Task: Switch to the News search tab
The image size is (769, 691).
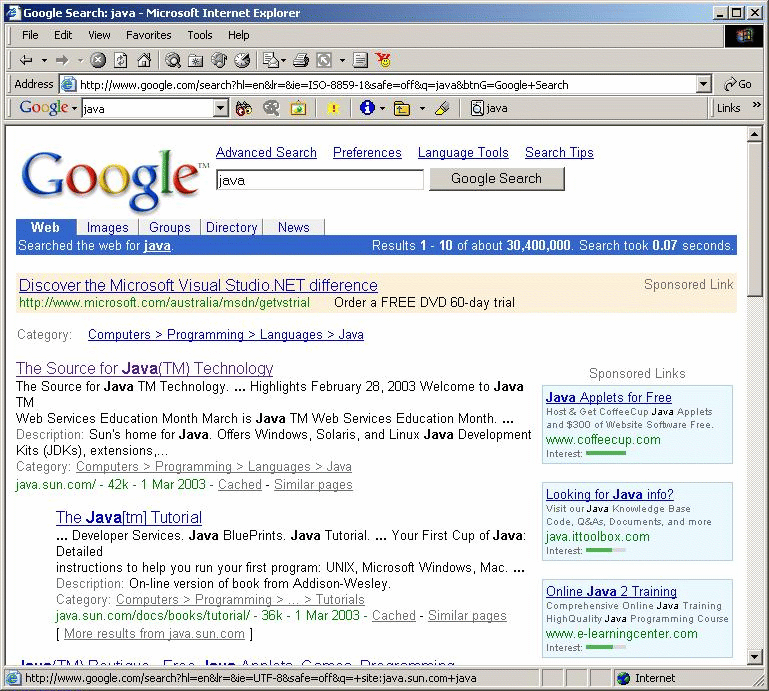Action: pyautogui.click(x=294, y=228)
